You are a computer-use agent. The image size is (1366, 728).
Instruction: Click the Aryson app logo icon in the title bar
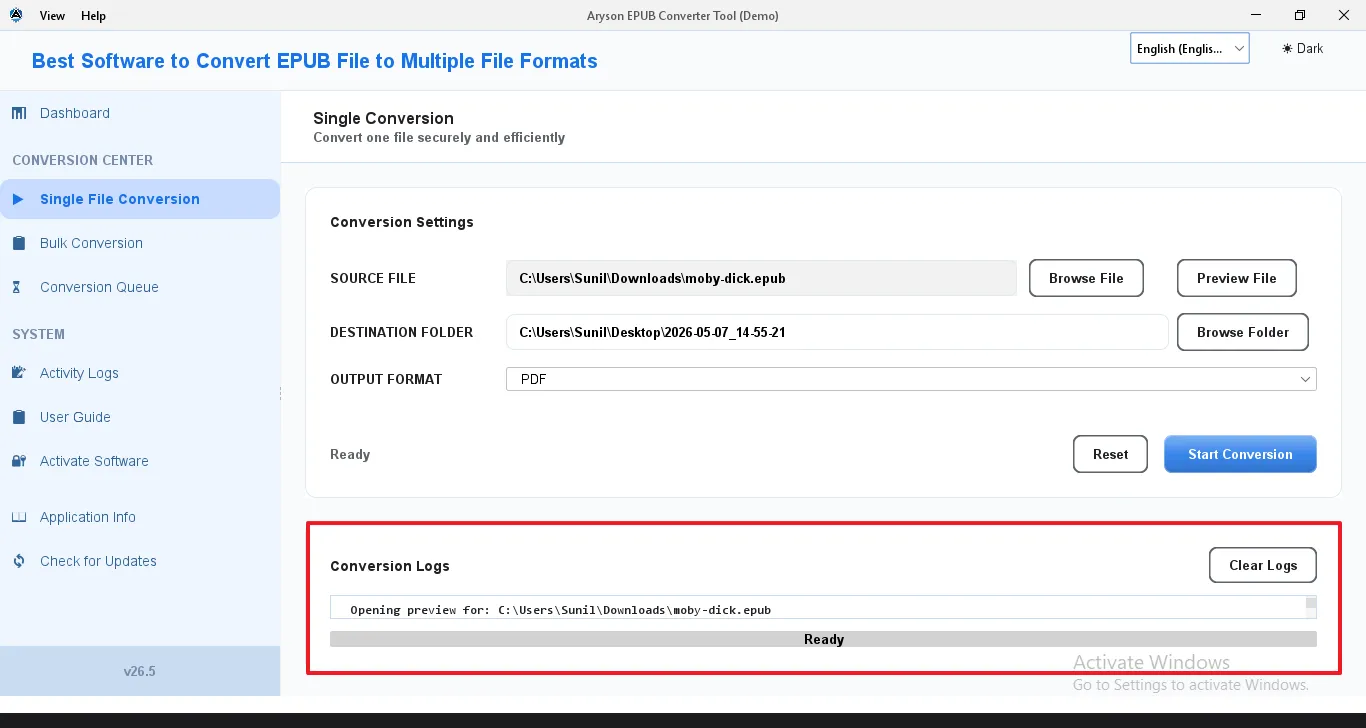coord(15,15)
